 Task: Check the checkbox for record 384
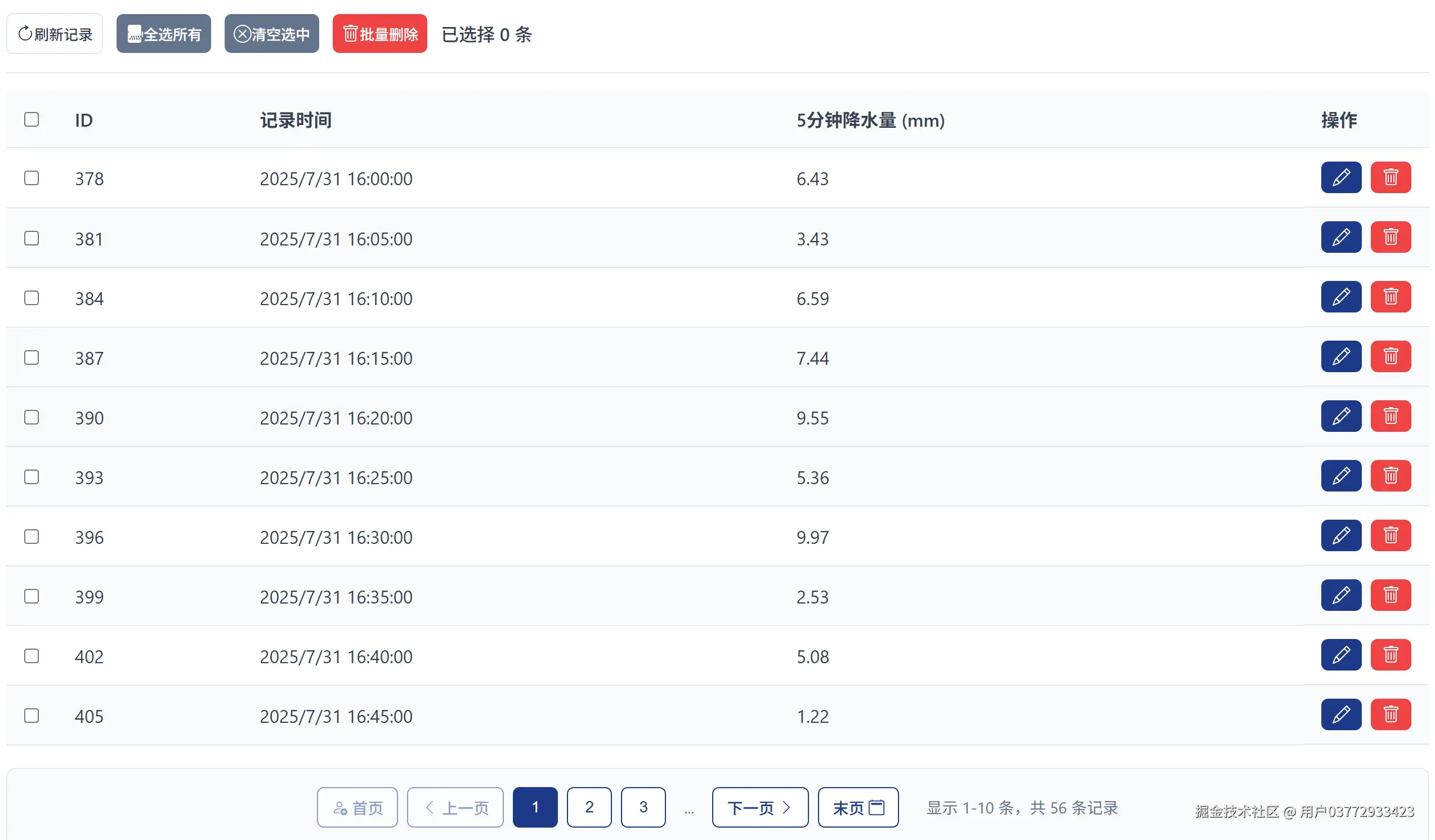click(x=32, y=298)
